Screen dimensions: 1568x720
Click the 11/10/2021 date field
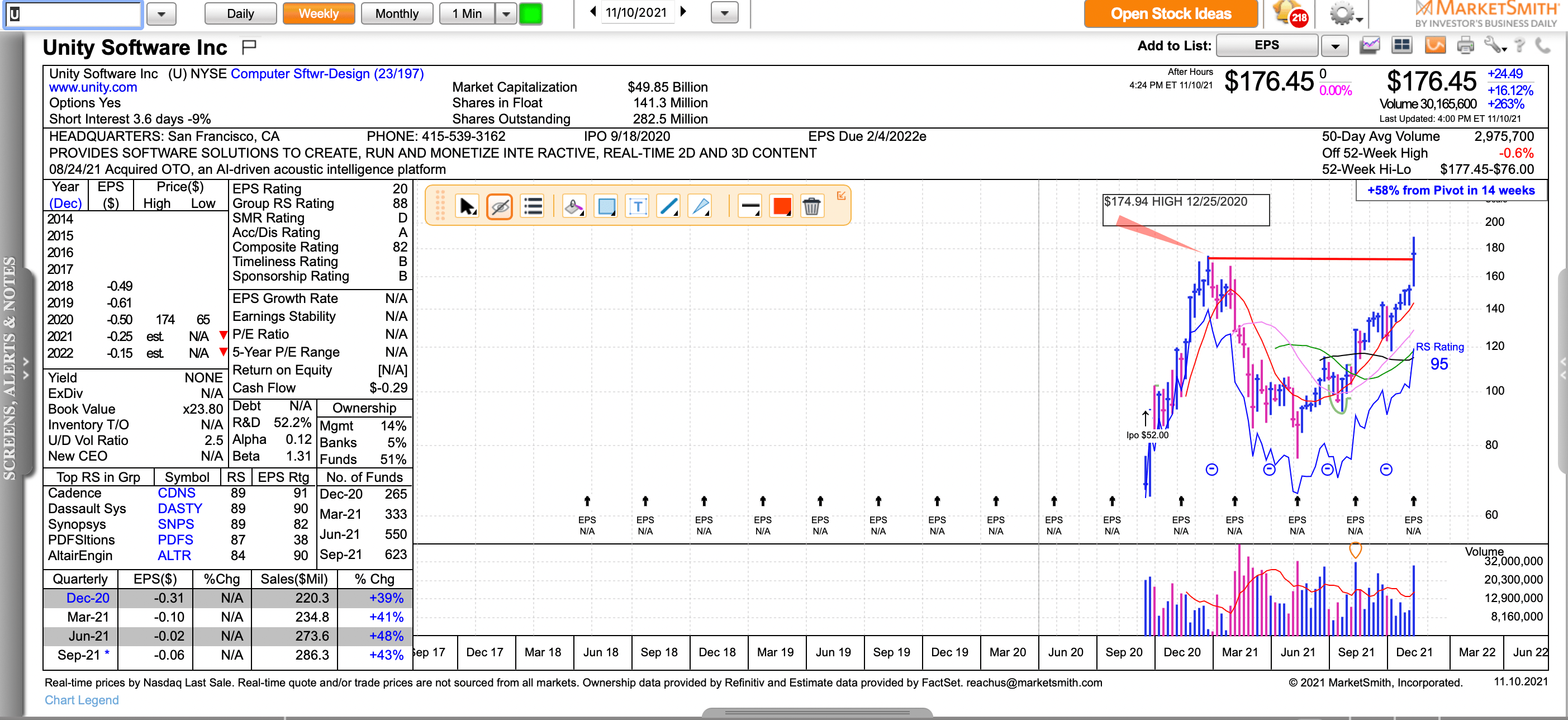[636, 12]
